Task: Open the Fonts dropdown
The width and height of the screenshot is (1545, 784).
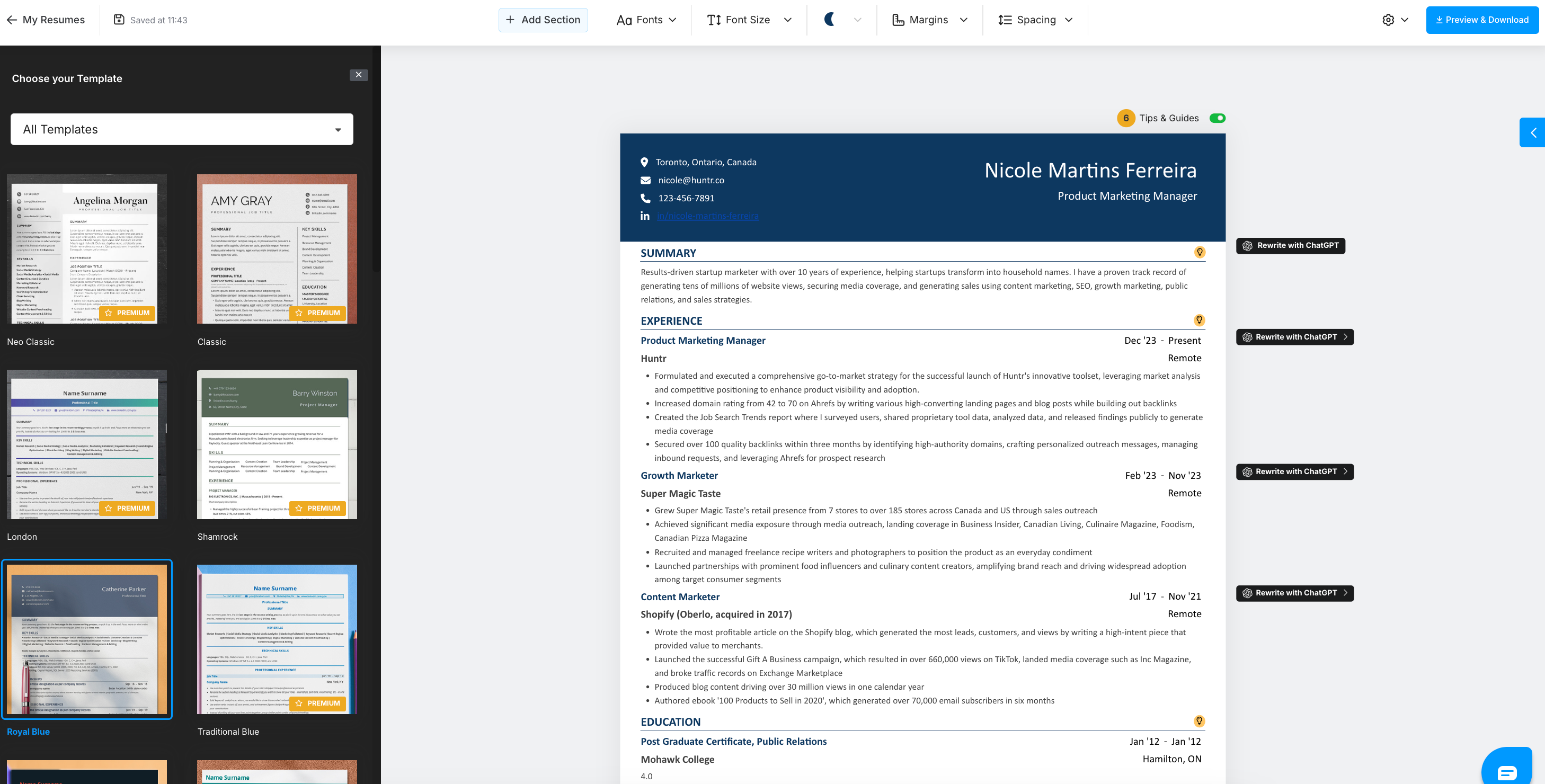Action: coord(646,20)
